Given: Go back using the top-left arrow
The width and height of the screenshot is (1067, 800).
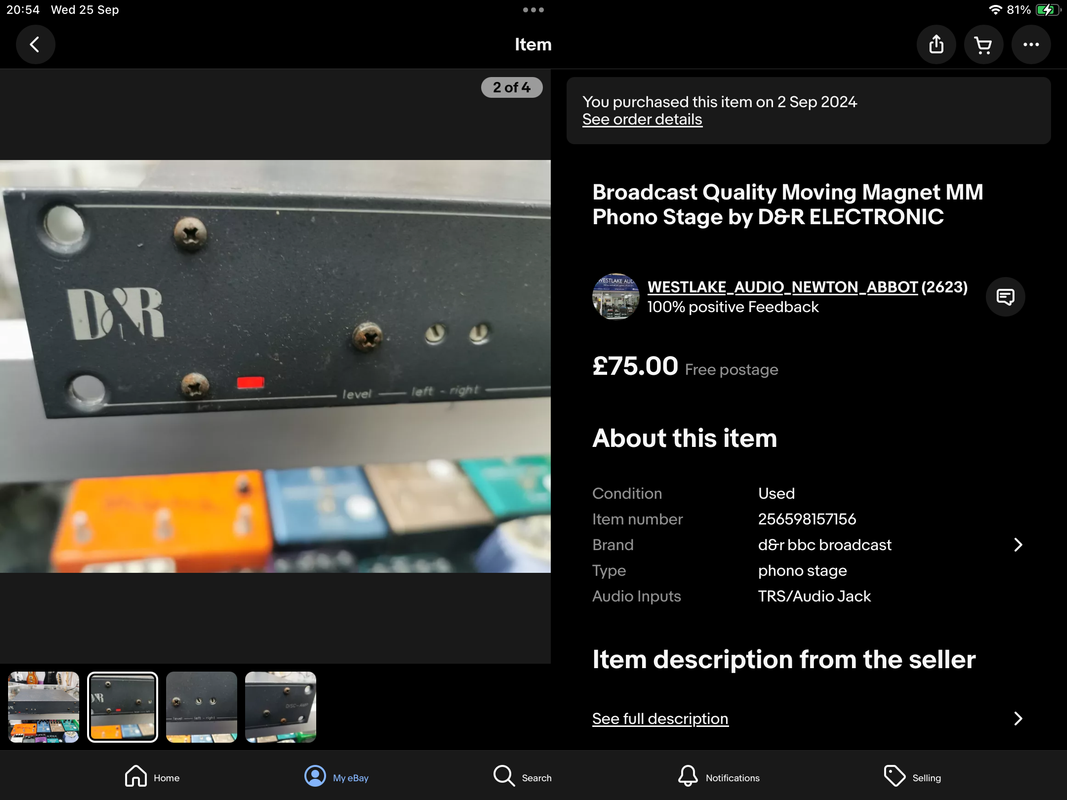Looking at the screenshot, I should pos(35,45).
